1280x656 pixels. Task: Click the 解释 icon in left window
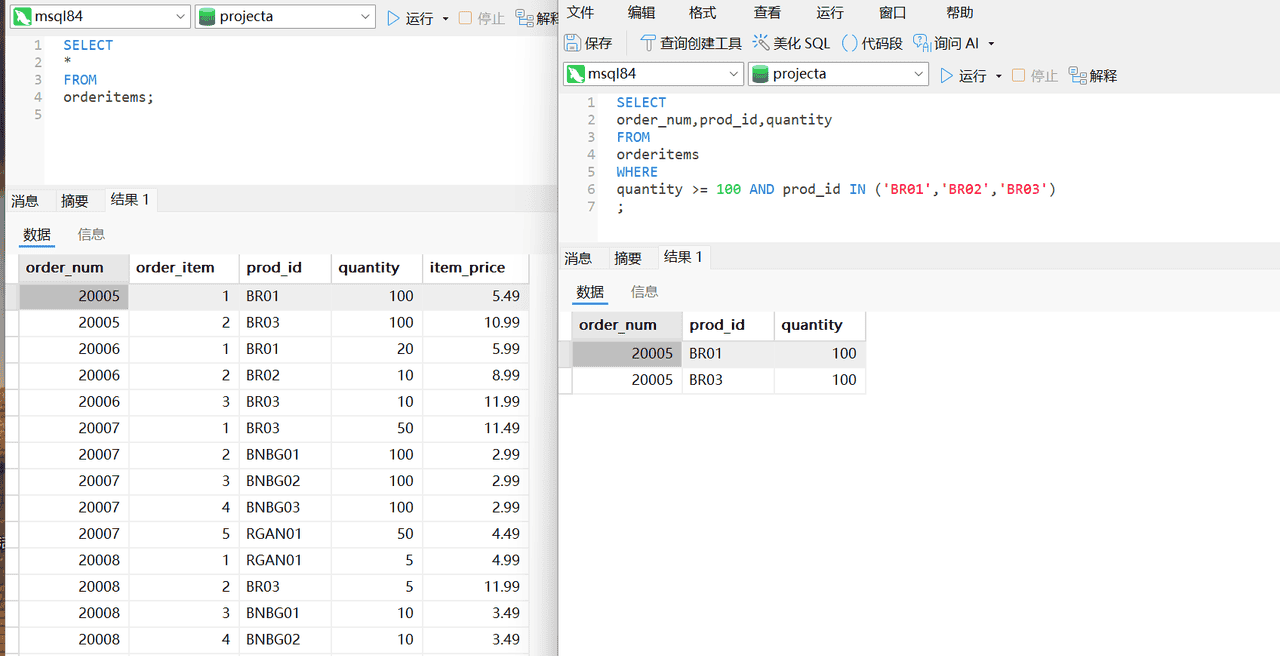[525, 18]
